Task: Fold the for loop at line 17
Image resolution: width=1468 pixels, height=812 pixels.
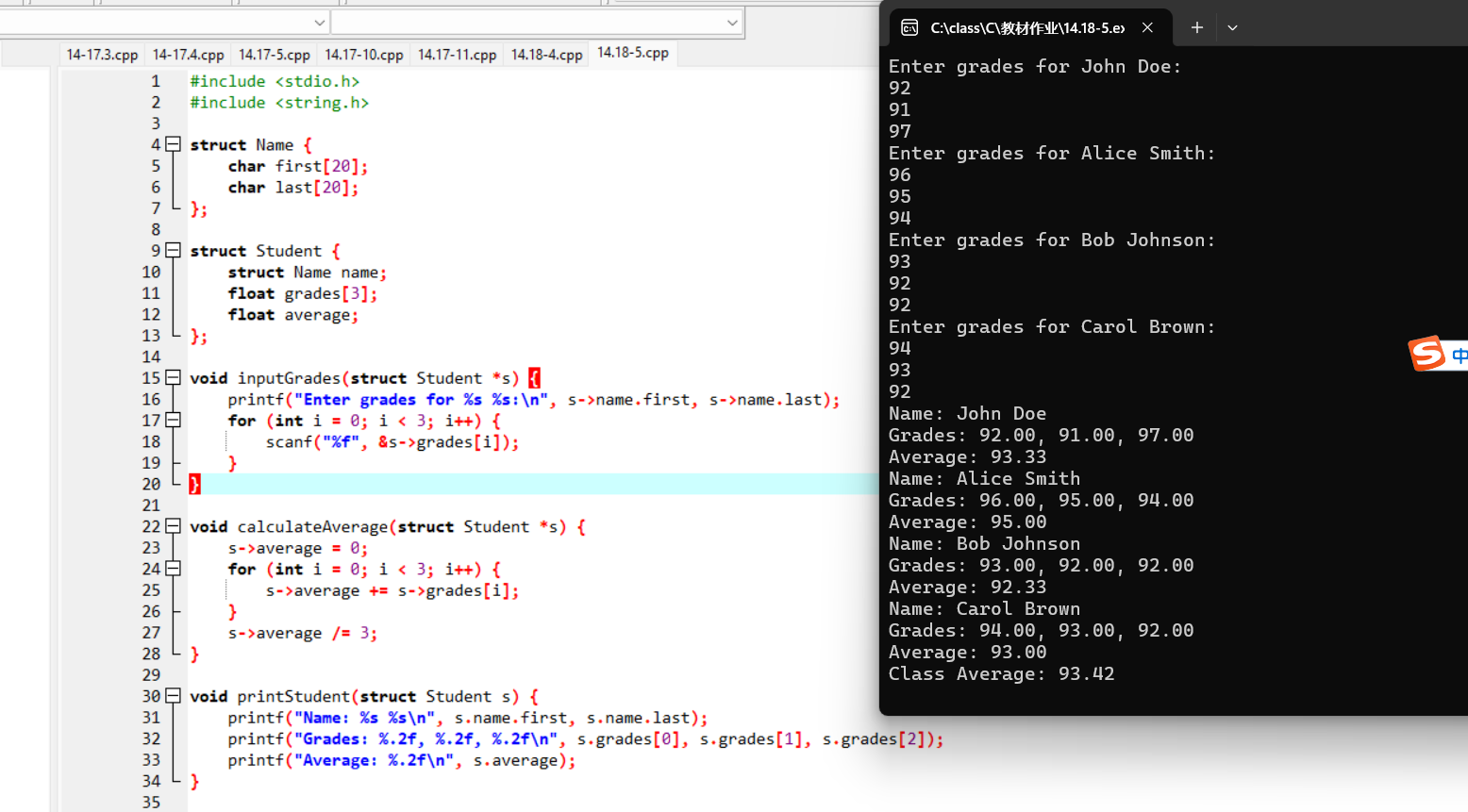Action: point(173,421)
